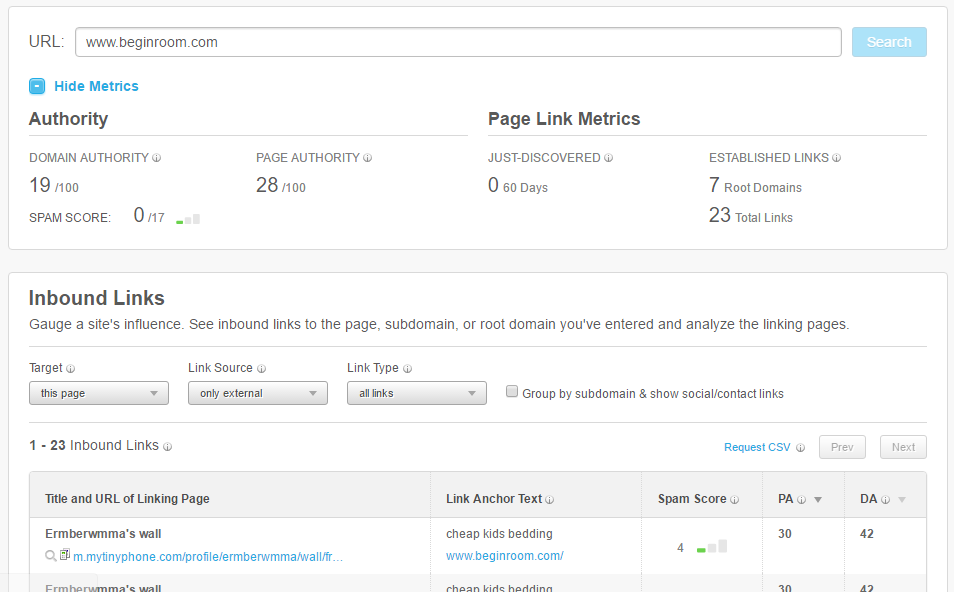Click the Established Links info icon
Image resolution: width=954 pixels, height=592 pixels.
coord(837,158)
